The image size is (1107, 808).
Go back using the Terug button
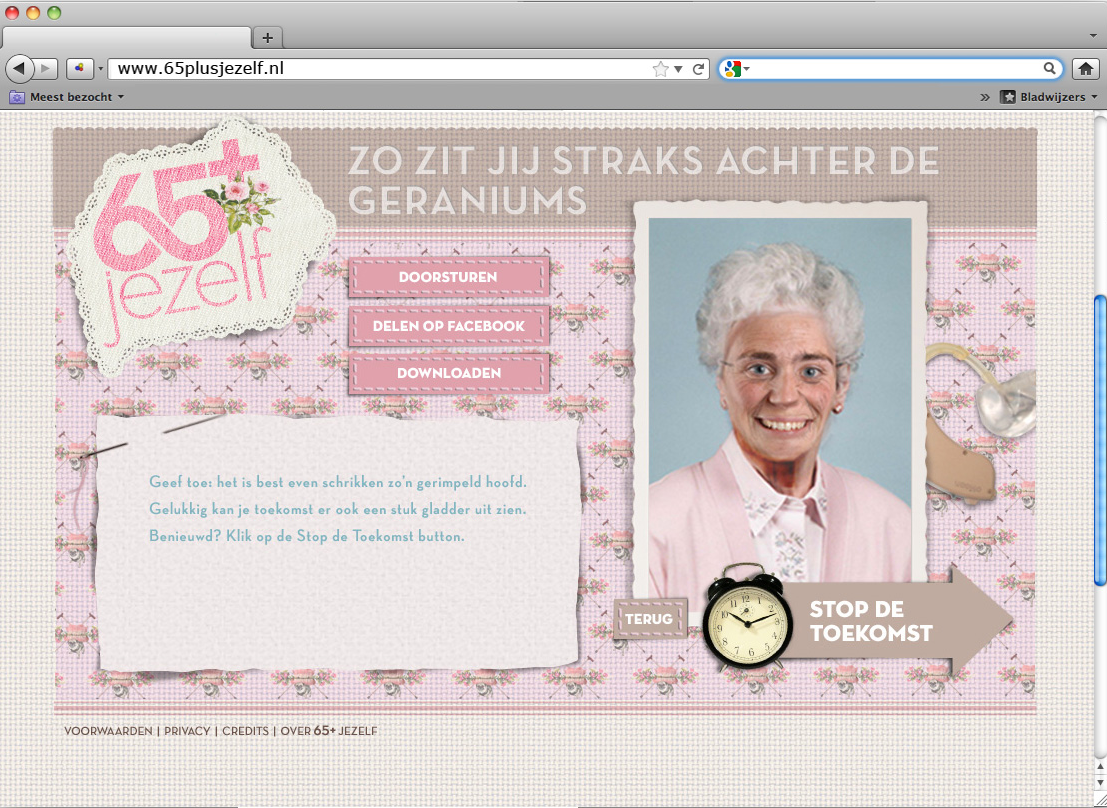coord(649,619)
